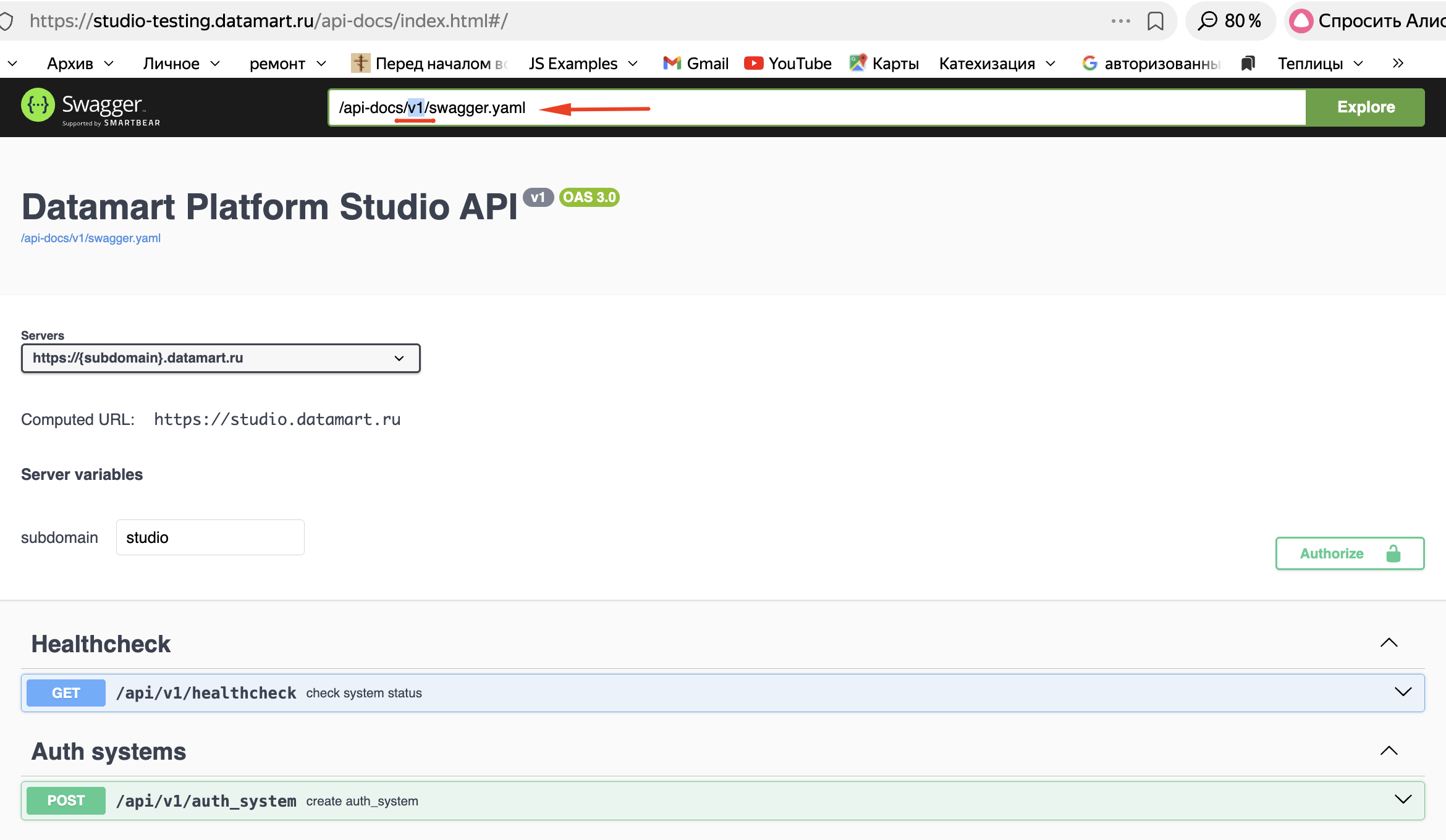Open the three-dots page actions menu
Image resolution: width=1446 pixels, height=840 pixels.
click(x=1120, y=21)
